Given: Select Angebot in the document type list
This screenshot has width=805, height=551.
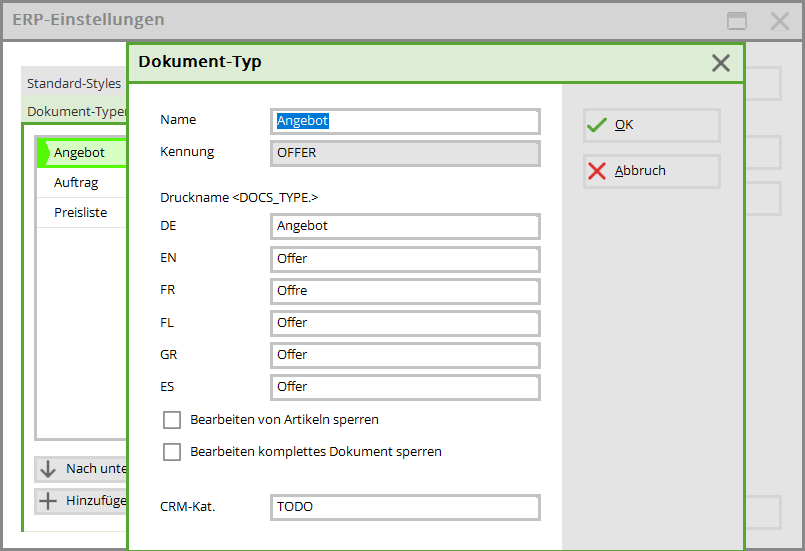Looking at the screenshot, I should (x=80, y=153).
